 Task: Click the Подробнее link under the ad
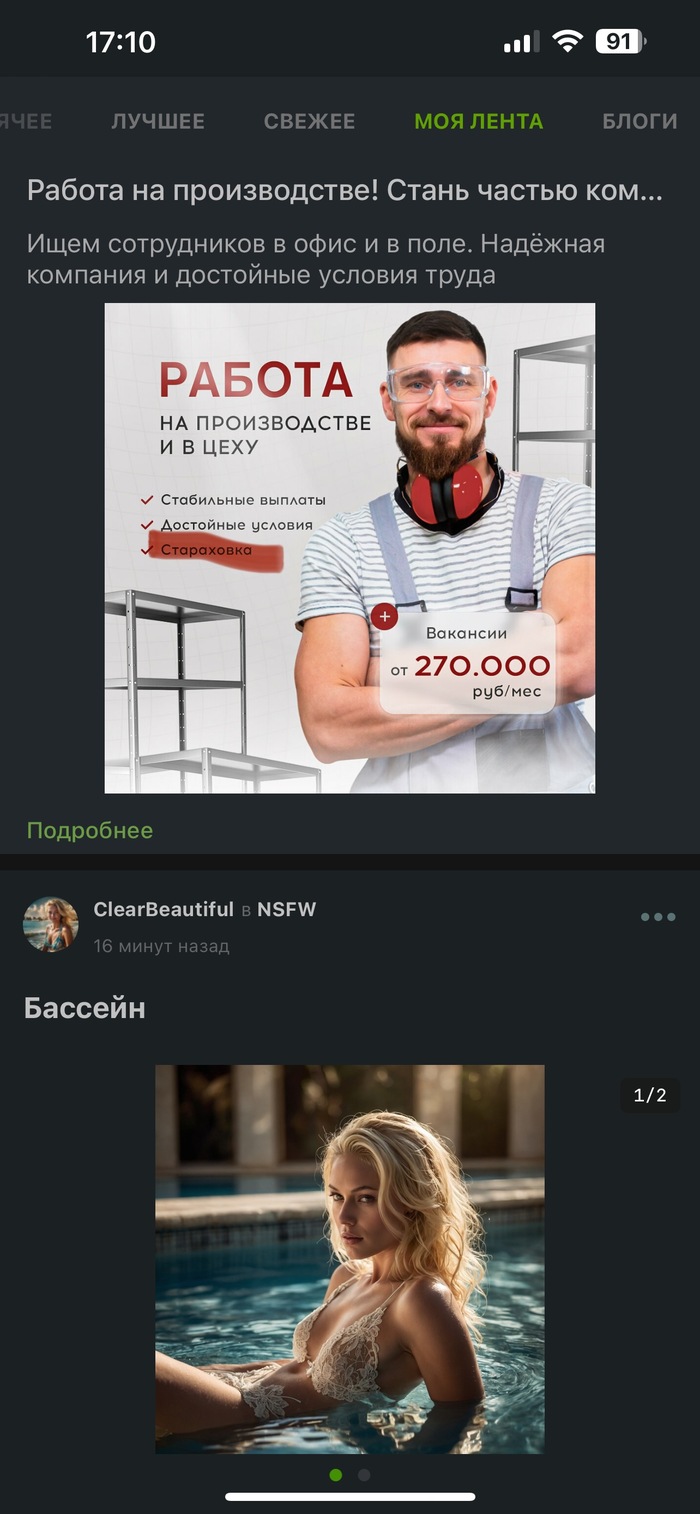click(x=90, y=831)
